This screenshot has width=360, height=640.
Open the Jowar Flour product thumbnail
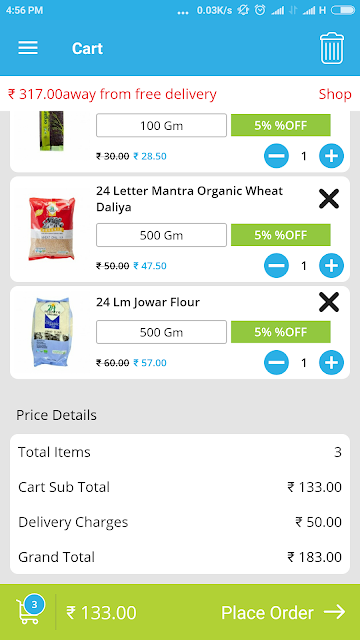click(x=52, y=332)
